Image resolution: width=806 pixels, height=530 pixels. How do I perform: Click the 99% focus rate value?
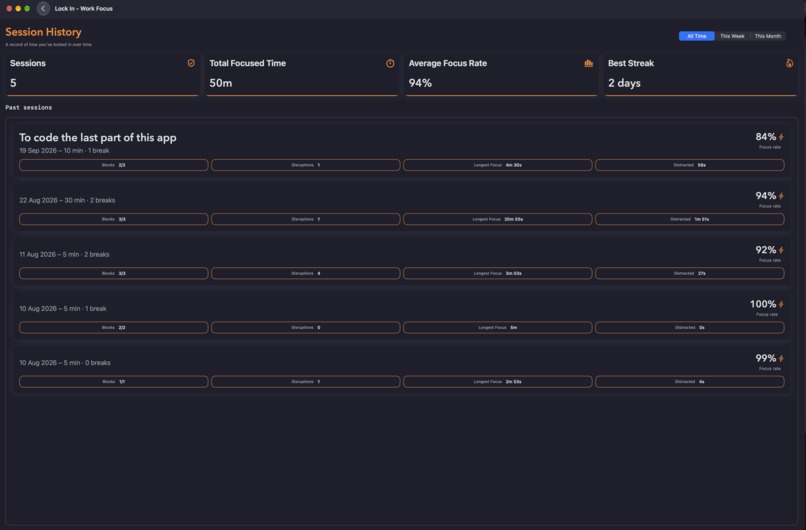click(x=765, y=358)
